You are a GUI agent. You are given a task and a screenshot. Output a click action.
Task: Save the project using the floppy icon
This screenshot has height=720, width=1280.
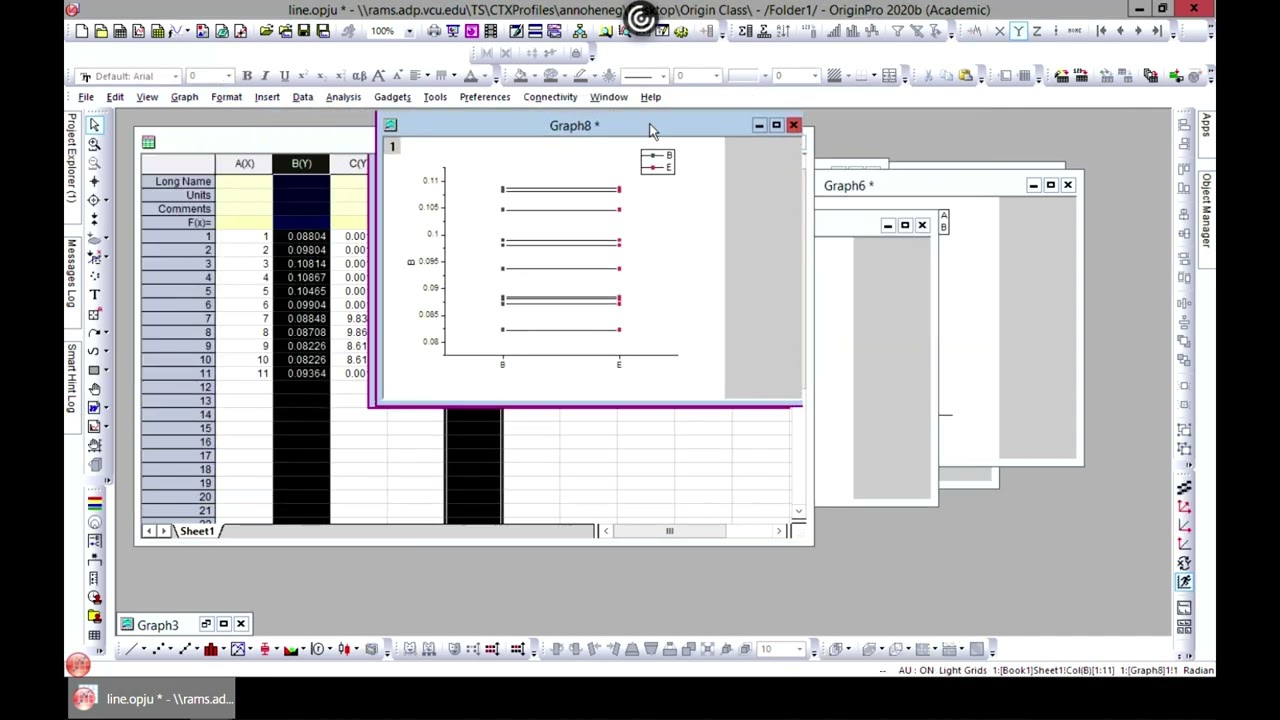click(x=304, y=31)
